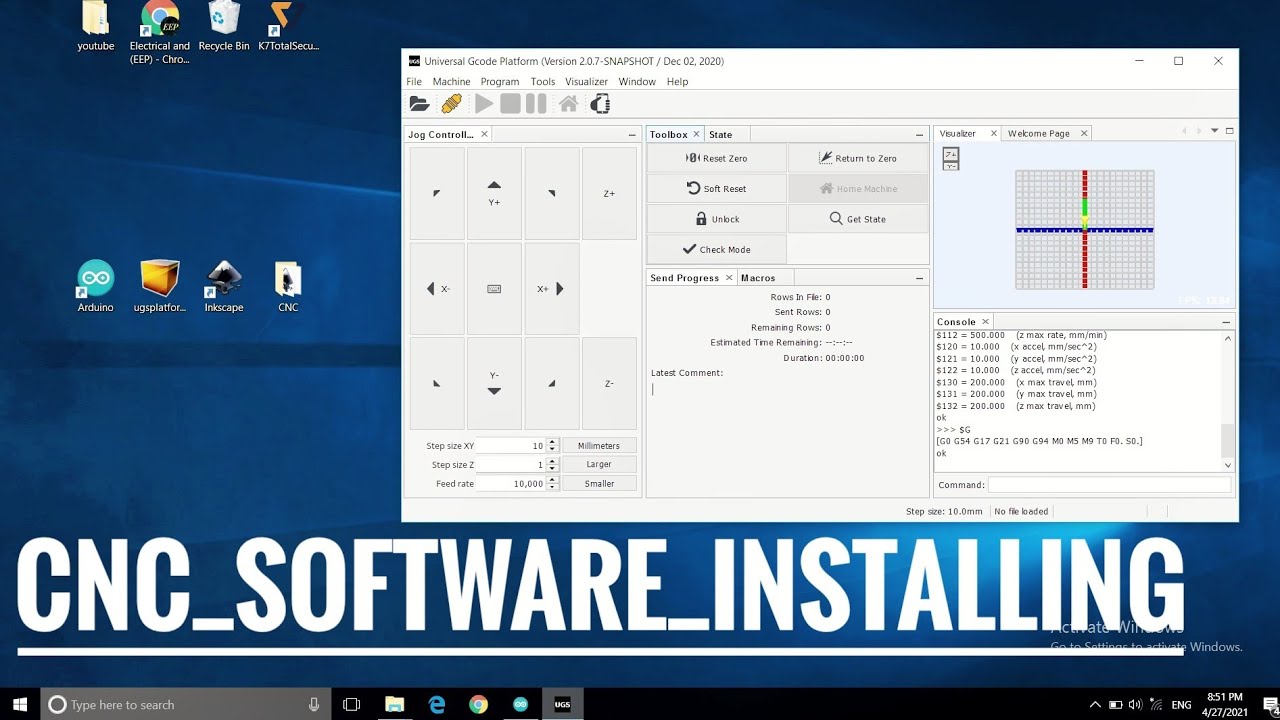Screen dimensions: 1280x720
Task: Close the Toolbox tab
Action: click(x=696, y=134)
